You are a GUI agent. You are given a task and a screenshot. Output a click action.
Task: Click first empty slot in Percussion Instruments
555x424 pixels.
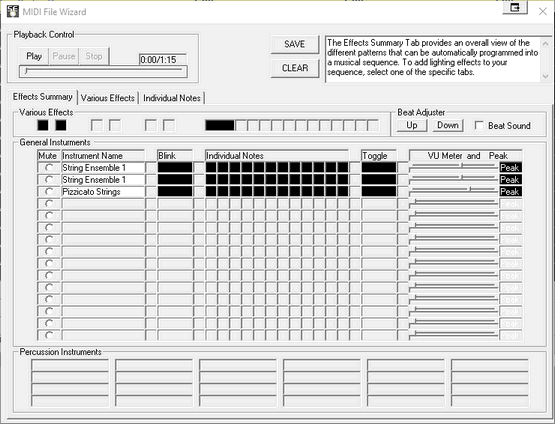[70, 365]
